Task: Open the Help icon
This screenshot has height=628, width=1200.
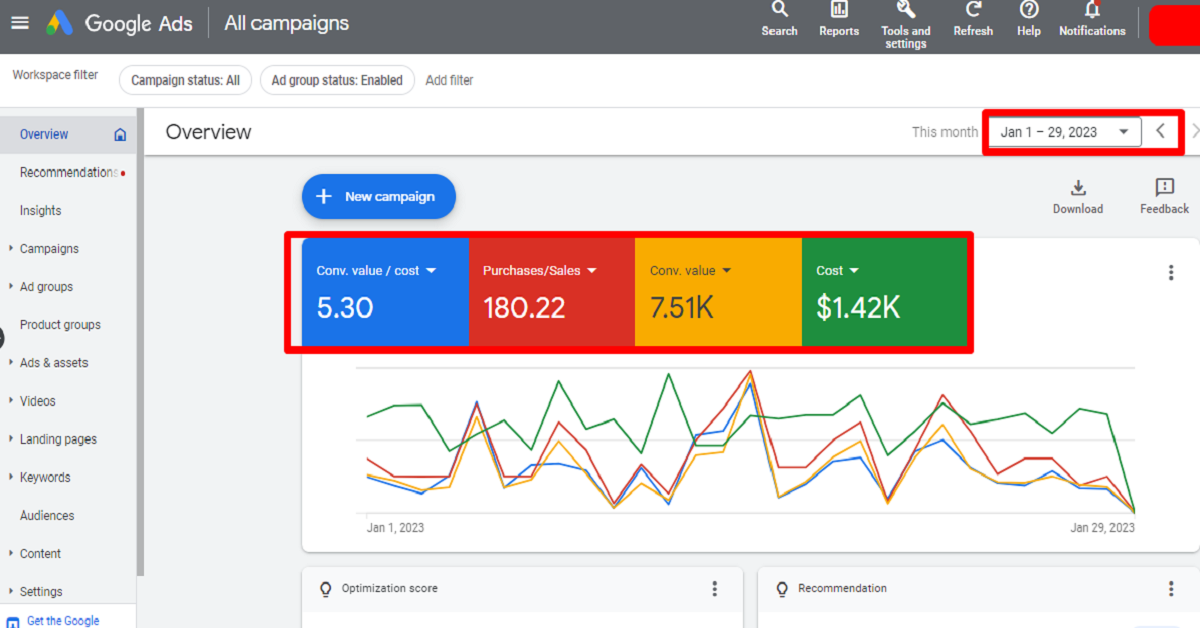Action: click(1028, 18)
